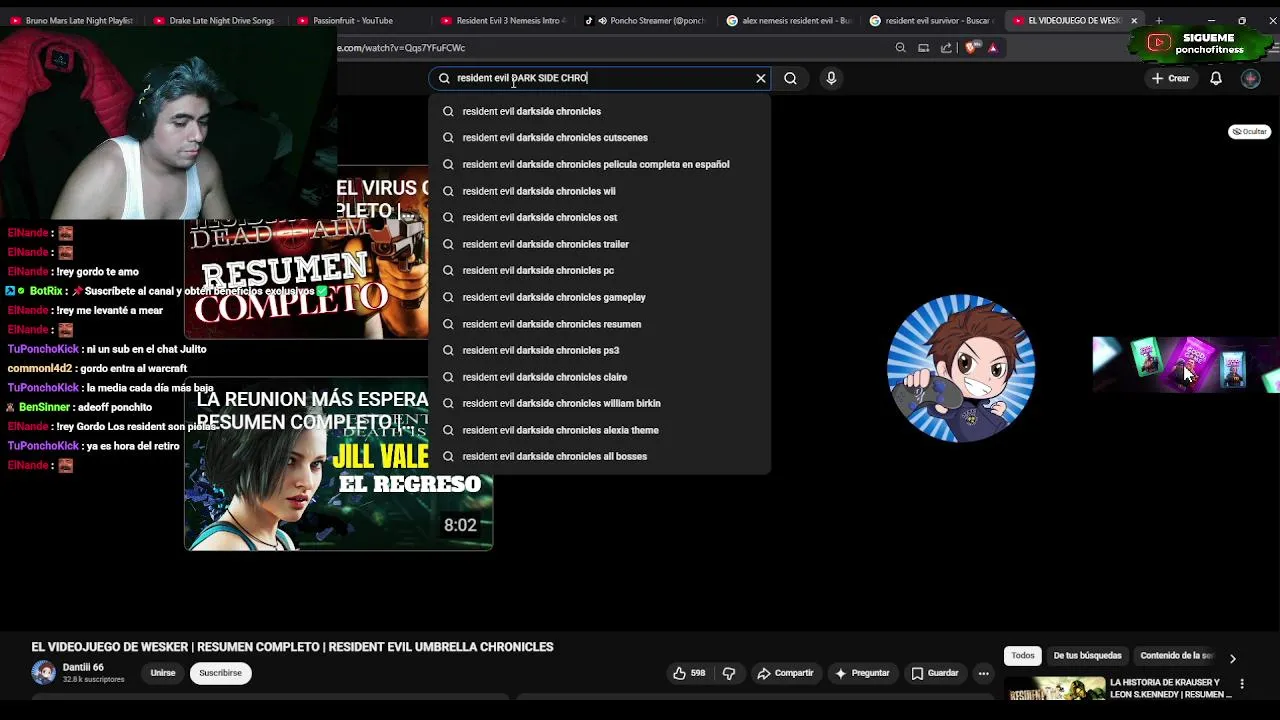1280x720 pixels.
Task: Switch to Bruno Mars Late Night Playlist tab
Action: point(71,20)
